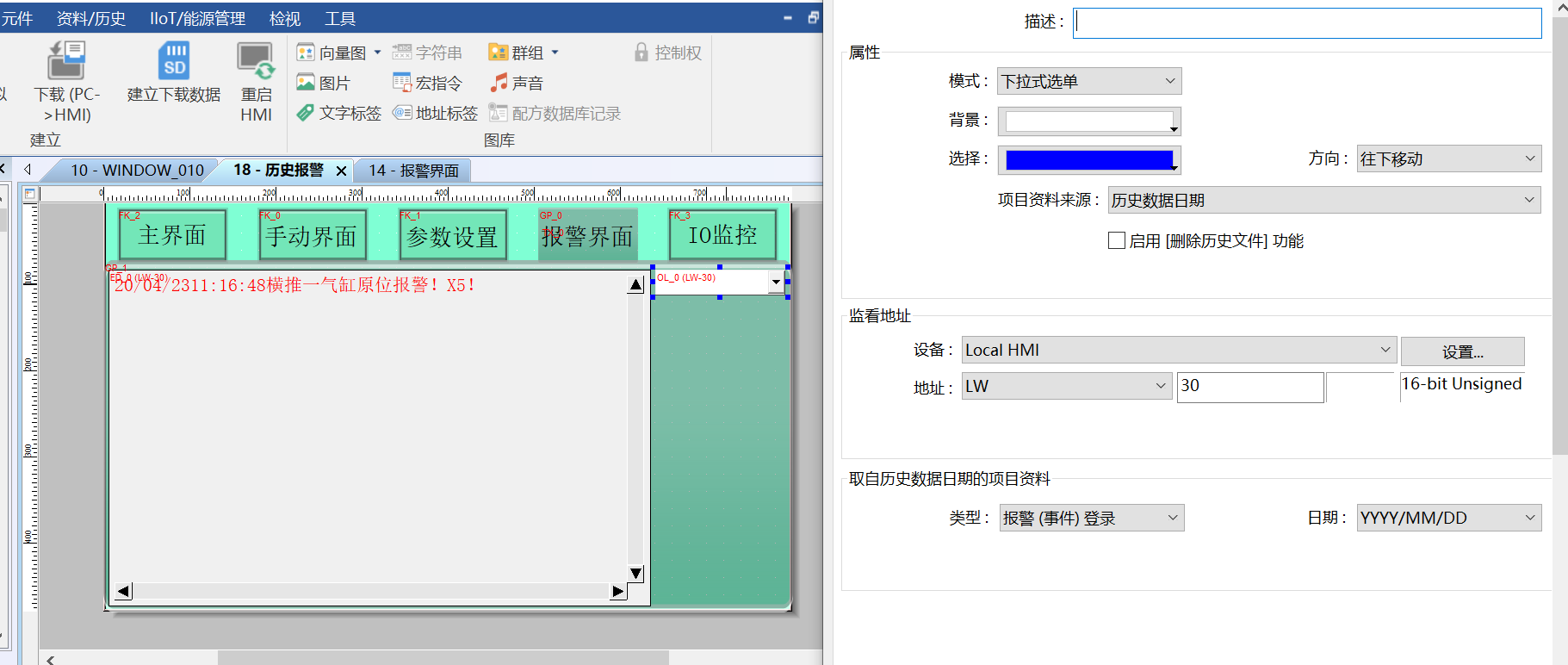1568x665 pixels.
Task: Click the Download (PC->HMI) icon
Action: pyautogui.click(x=66, y=62)
